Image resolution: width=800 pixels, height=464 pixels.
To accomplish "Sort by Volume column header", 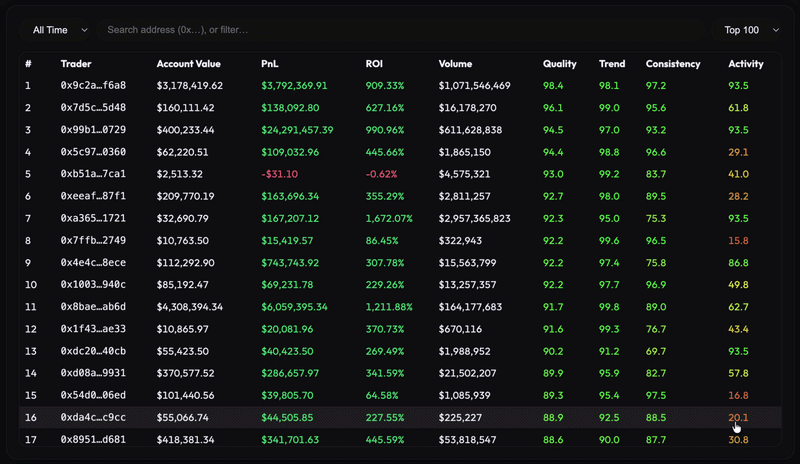I will click(455, 64).
